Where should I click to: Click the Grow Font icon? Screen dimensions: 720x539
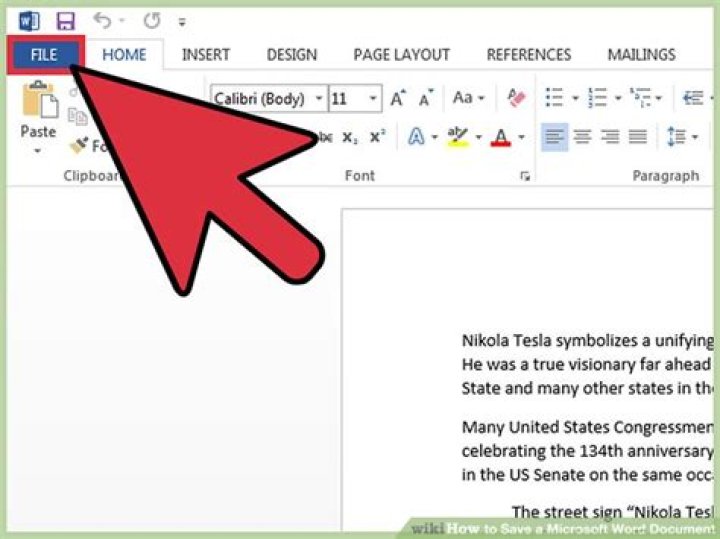coord(398,98)
